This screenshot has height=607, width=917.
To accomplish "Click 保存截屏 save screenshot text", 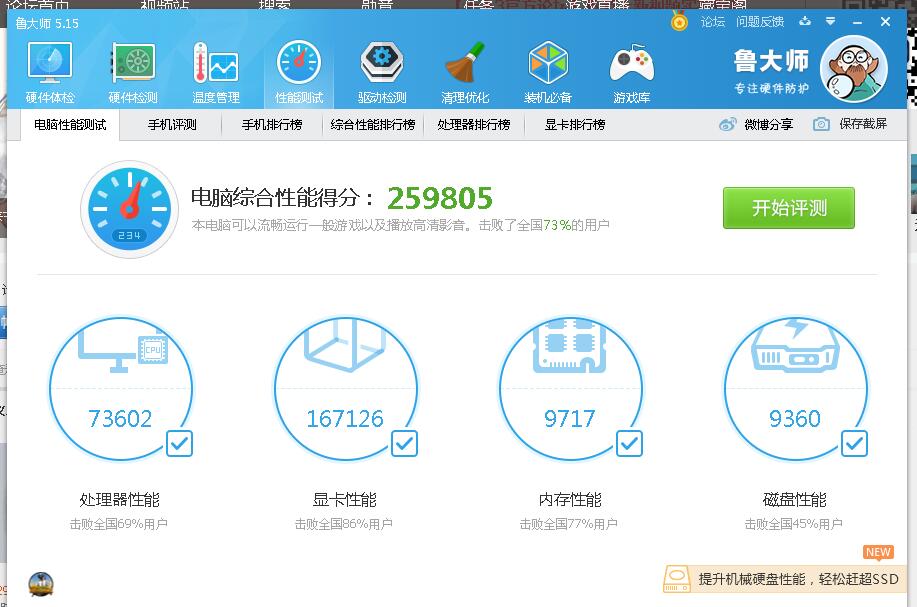I will point(863,123).
